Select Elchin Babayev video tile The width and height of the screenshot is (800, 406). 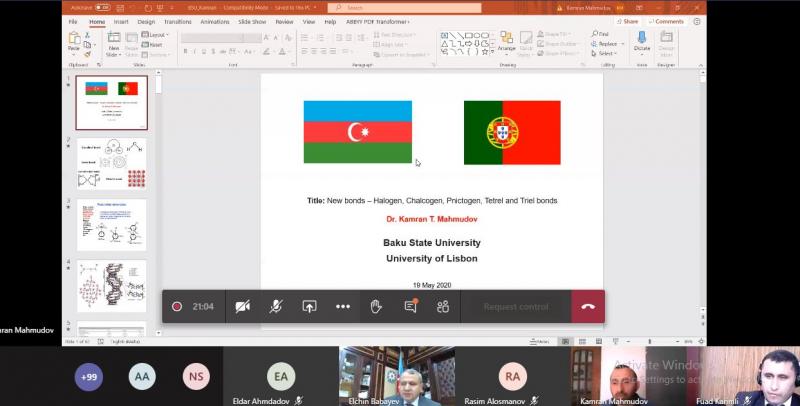click(397, 376)
